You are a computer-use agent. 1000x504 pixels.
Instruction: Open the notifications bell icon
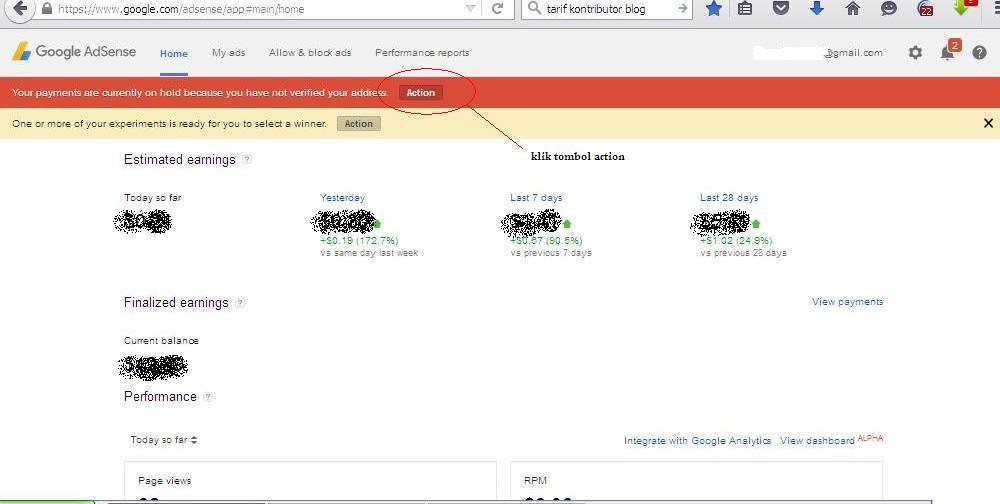(948, 52)
